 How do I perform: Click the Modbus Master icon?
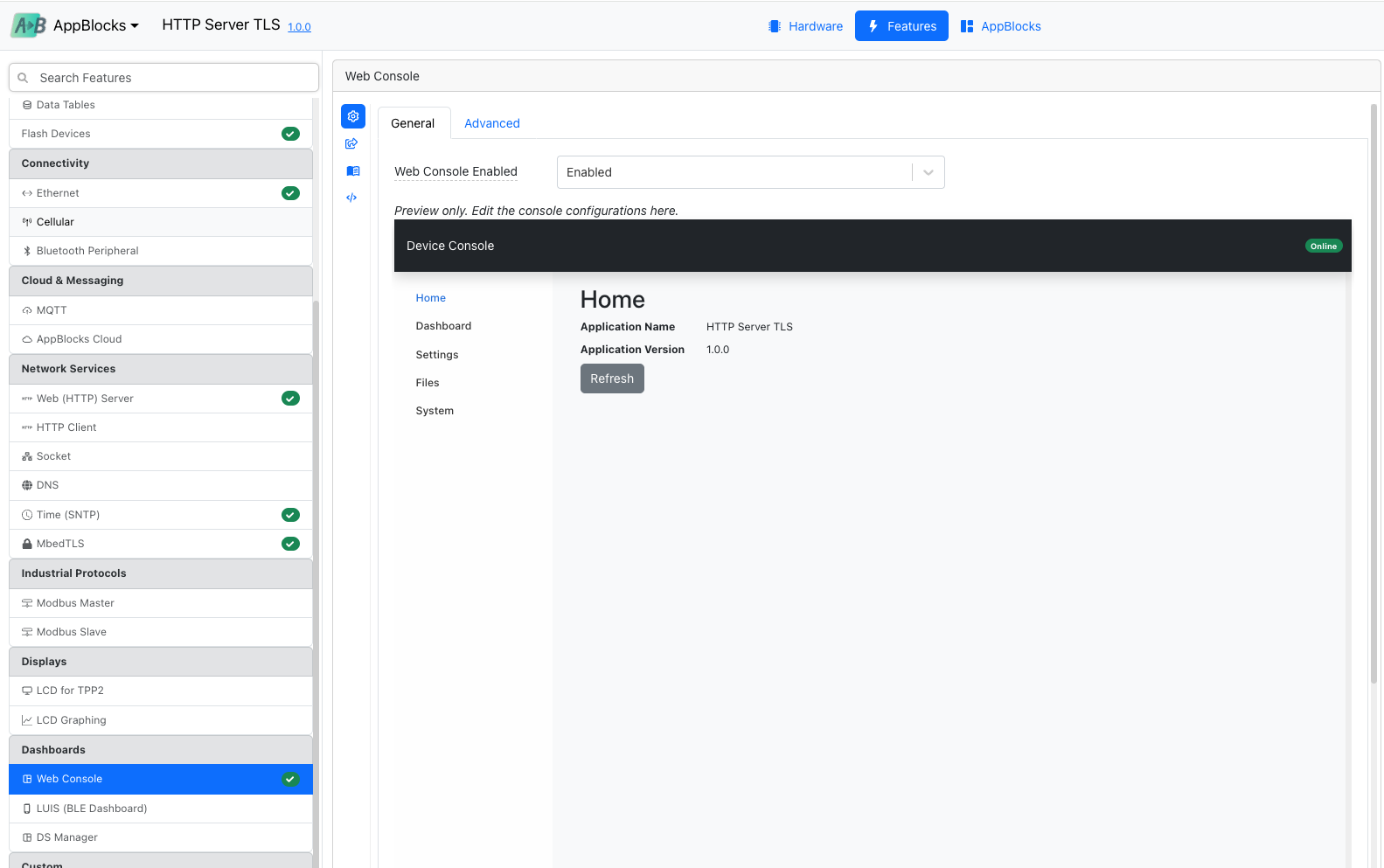[x=27, y=603]
